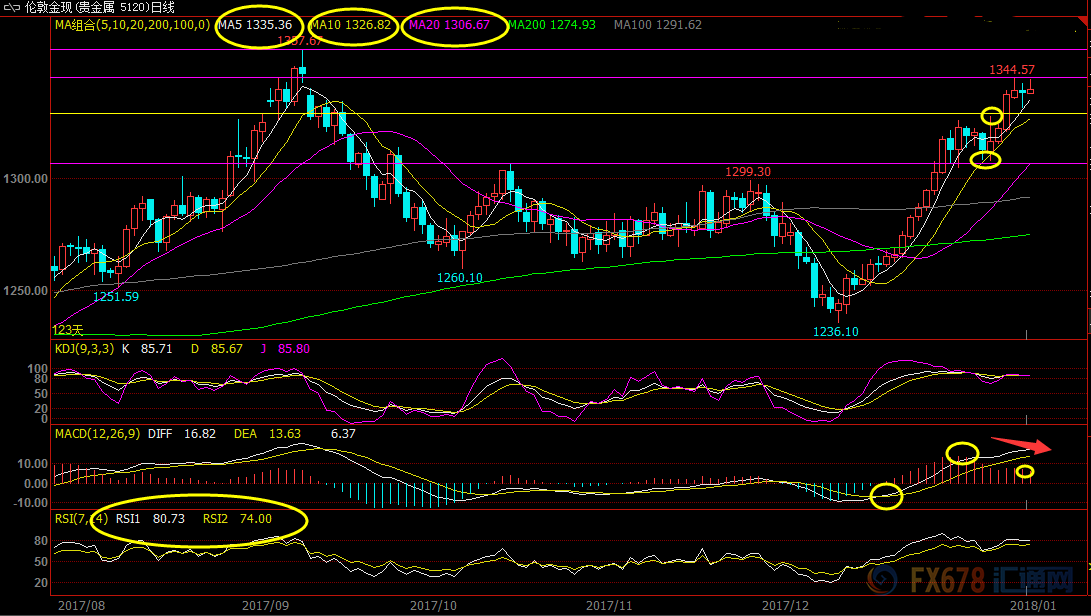Click the 1344.57 high price marker
This screenshot has width=1091, height=616.
(x=1011, y=70)
